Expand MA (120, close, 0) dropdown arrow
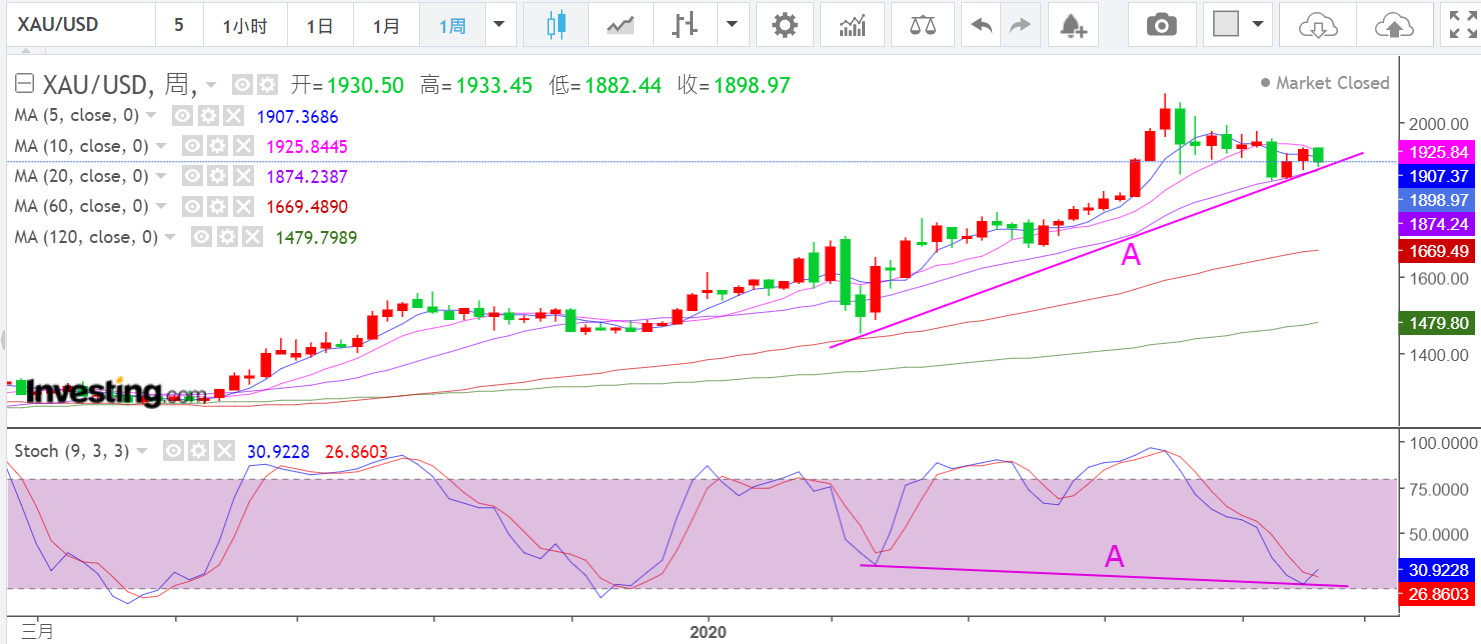 [x=171, y=237]
